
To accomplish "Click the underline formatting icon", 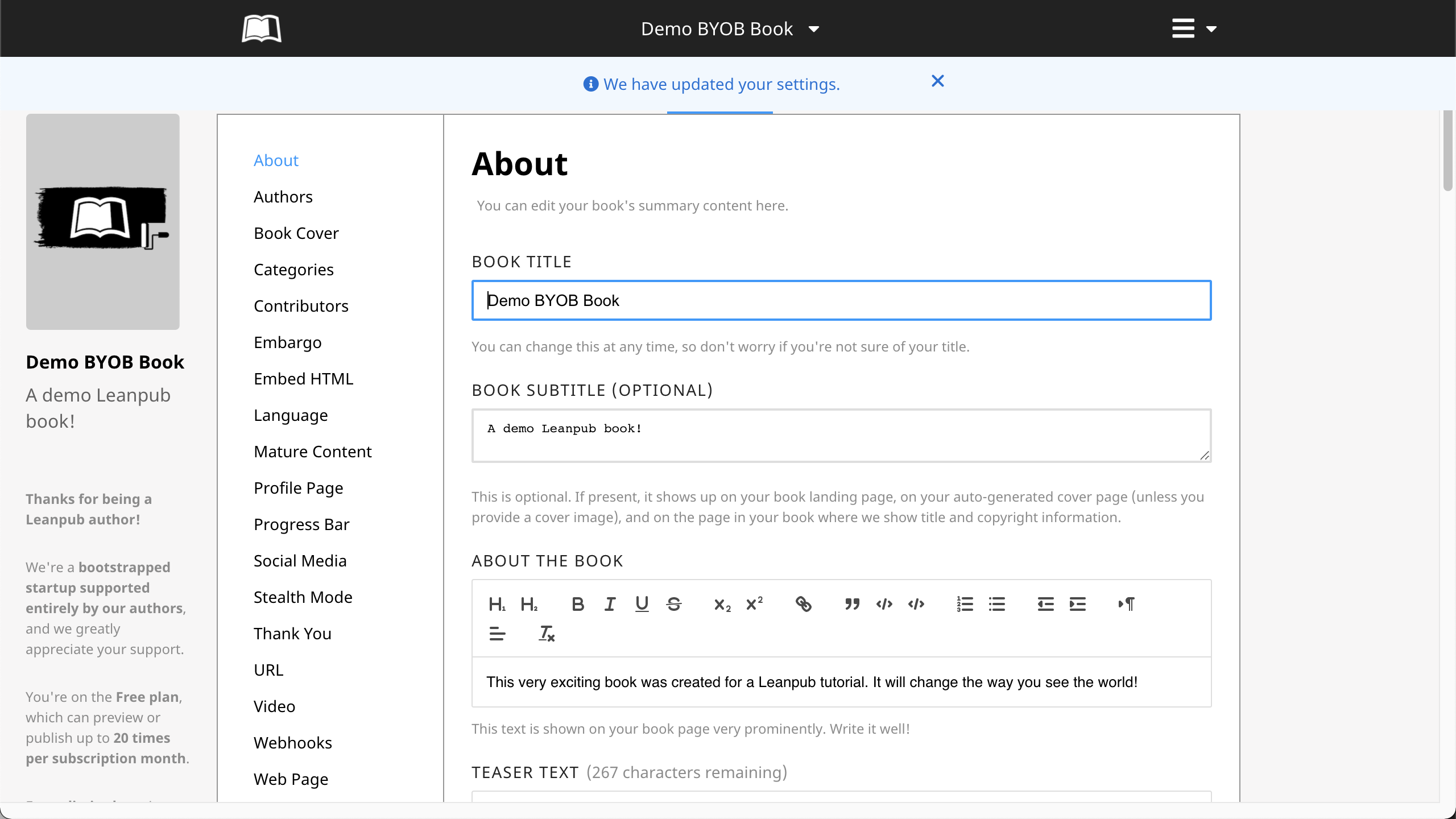I will 642,604.
